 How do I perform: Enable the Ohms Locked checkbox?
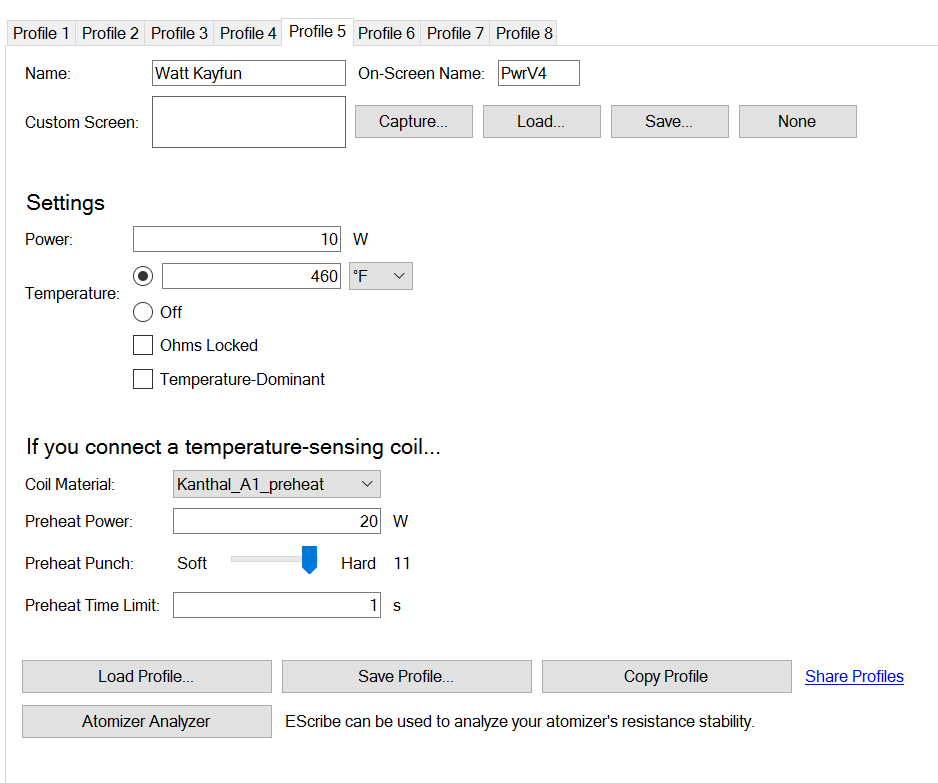click(x=143, y=346)
